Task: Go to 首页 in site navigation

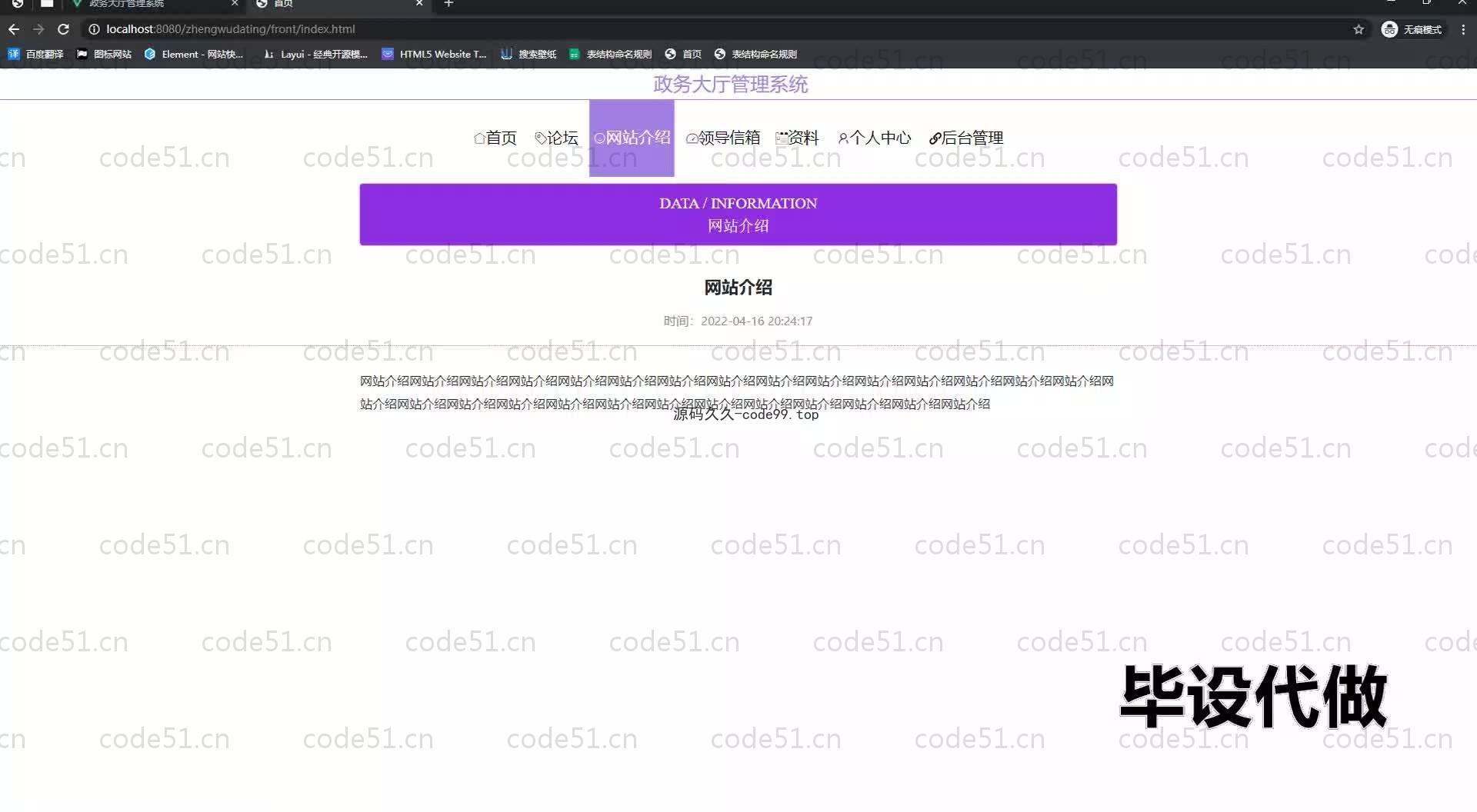Action: (495, 138)
